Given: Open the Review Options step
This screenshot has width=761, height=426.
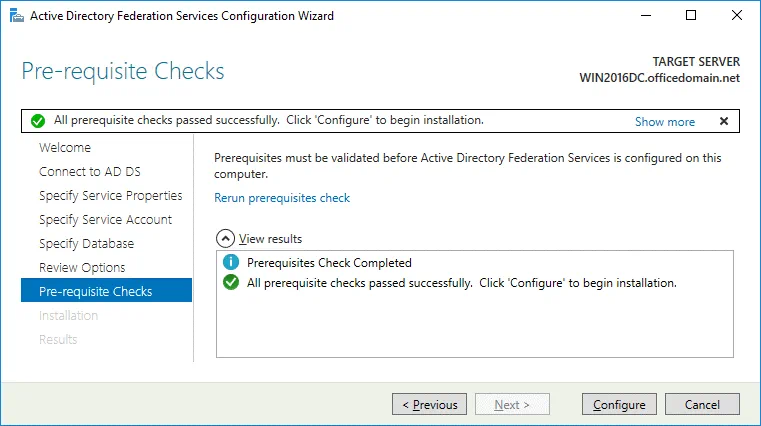Looking at the screenshot, I should tap(82, 267).
